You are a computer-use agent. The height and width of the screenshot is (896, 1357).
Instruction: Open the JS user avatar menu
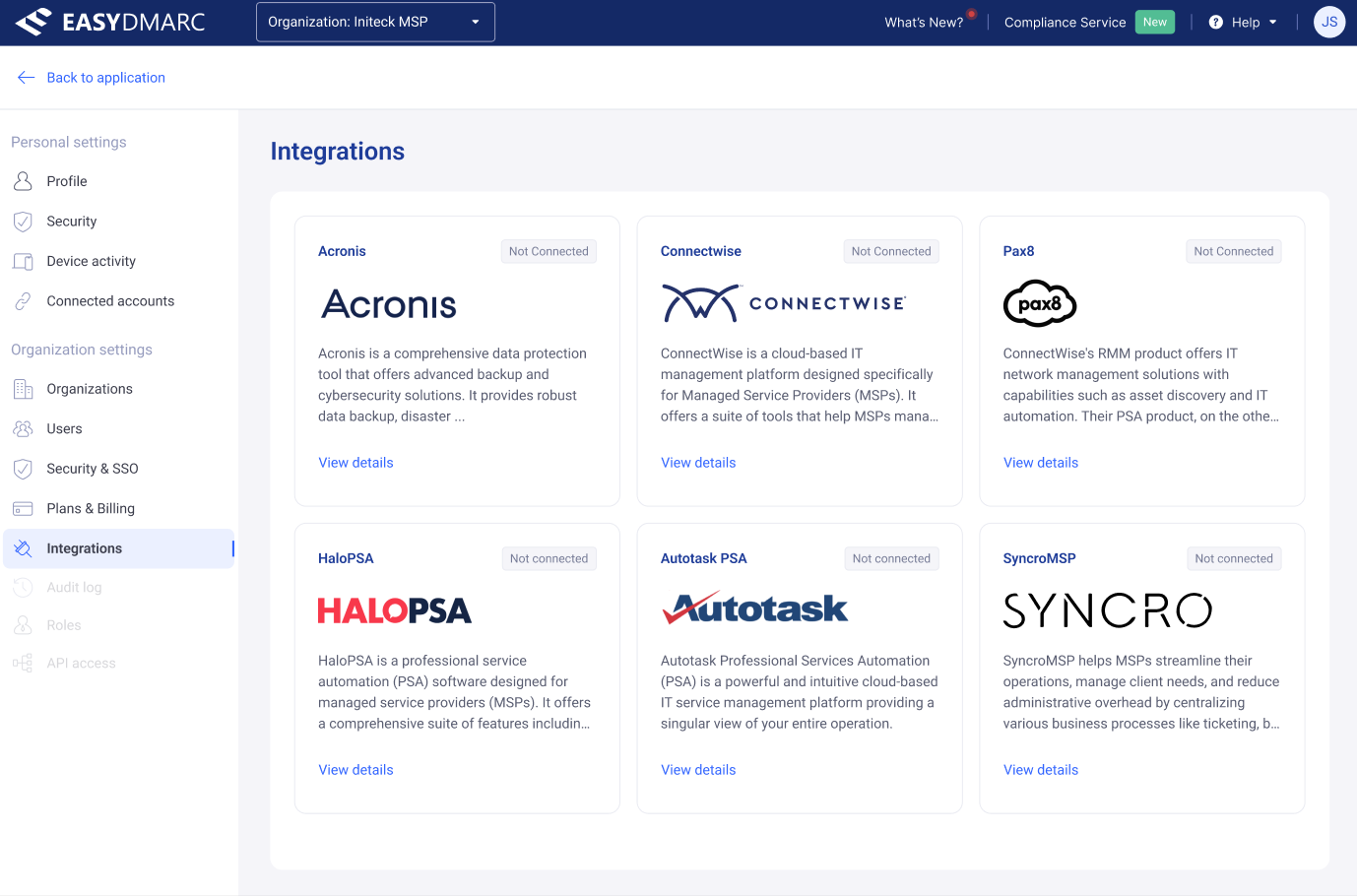[1329, 22]
